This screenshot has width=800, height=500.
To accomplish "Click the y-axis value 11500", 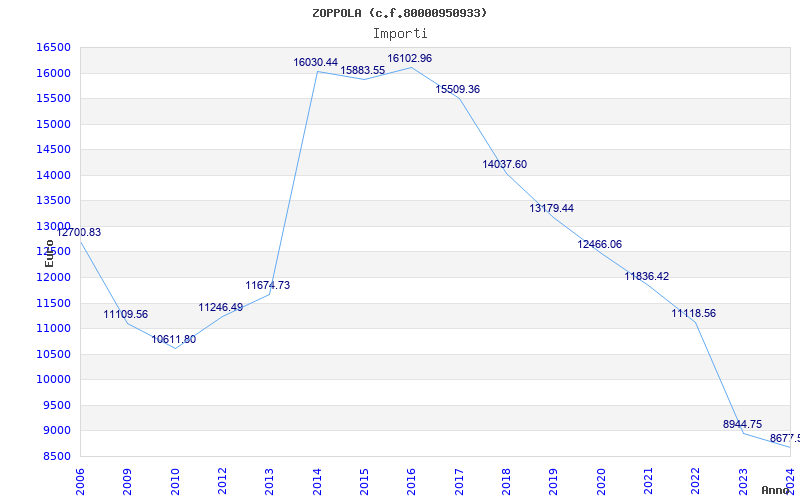I will (x=53, y=303).
